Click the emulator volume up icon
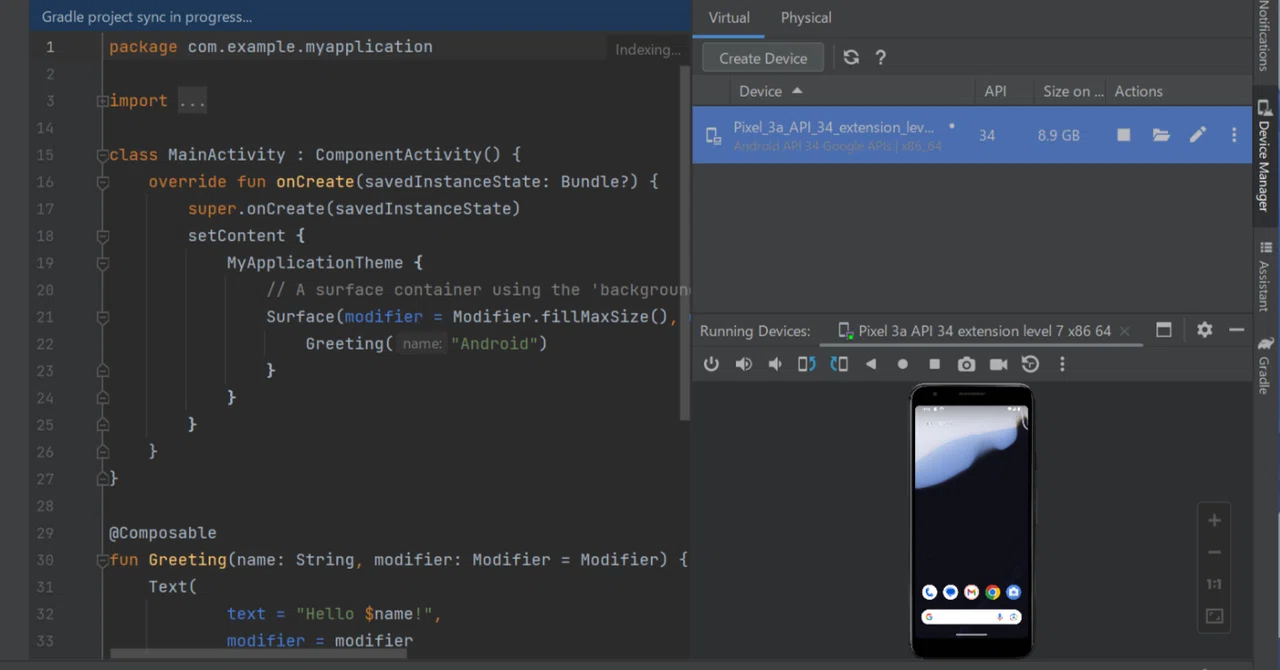Screen dimensions: 1280x670 (743, 365)
